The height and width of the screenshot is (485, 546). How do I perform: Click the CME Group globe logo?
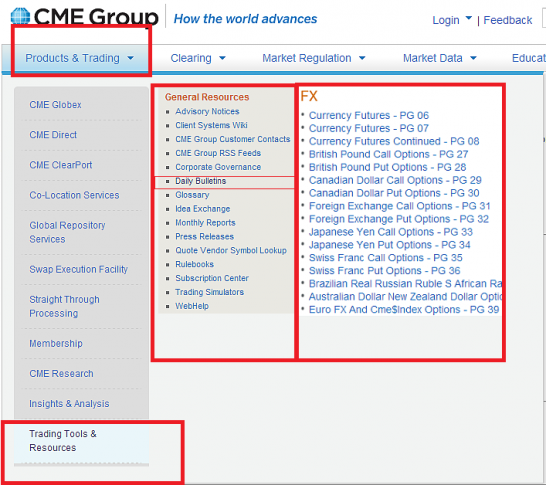coord(21,16)
